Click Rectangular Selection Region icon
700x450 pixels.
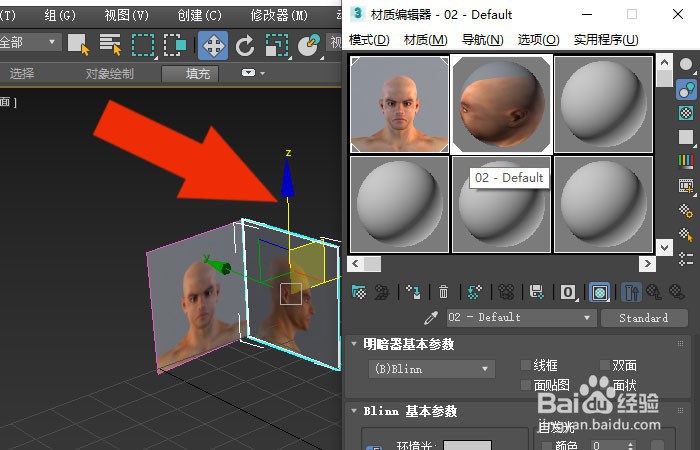pyautogui.click(x=144, y=45)
